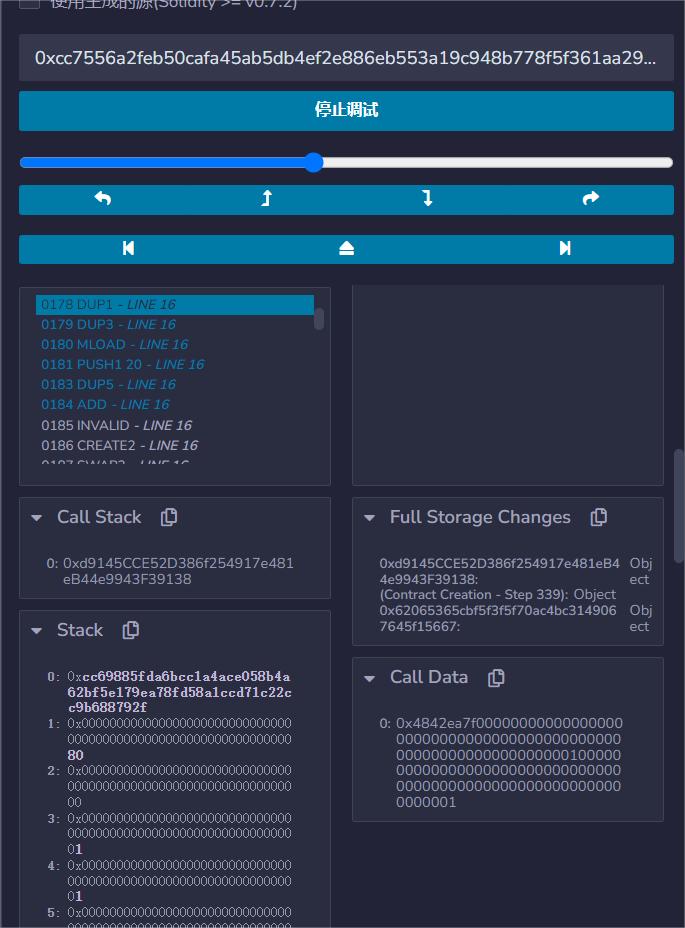Collapse the Call Data panel
685x928 pixels.
click(369, 678)
